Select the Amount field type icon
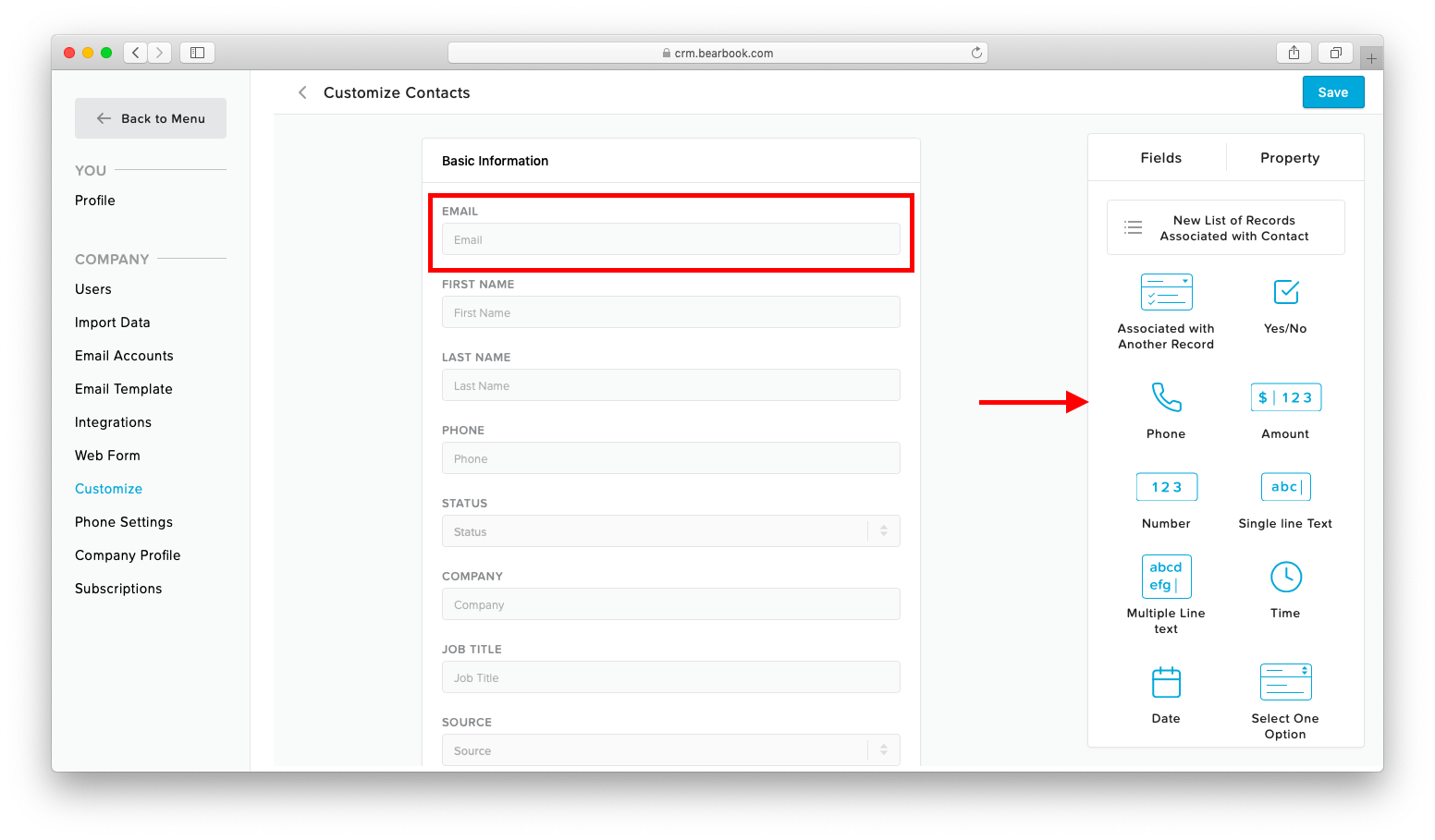Screen dimensions: 1435x840 1286,397
